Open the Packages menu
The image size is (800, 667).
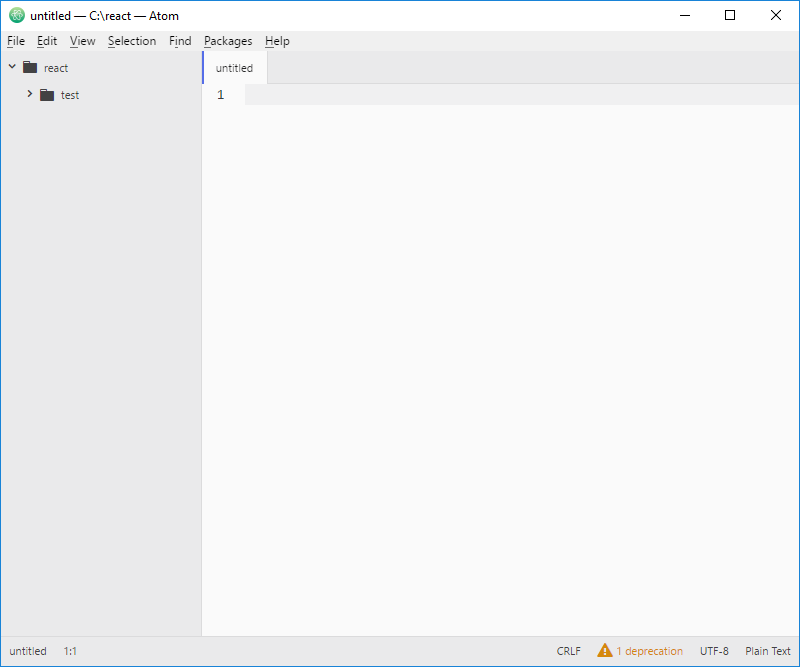click(228, 41)
